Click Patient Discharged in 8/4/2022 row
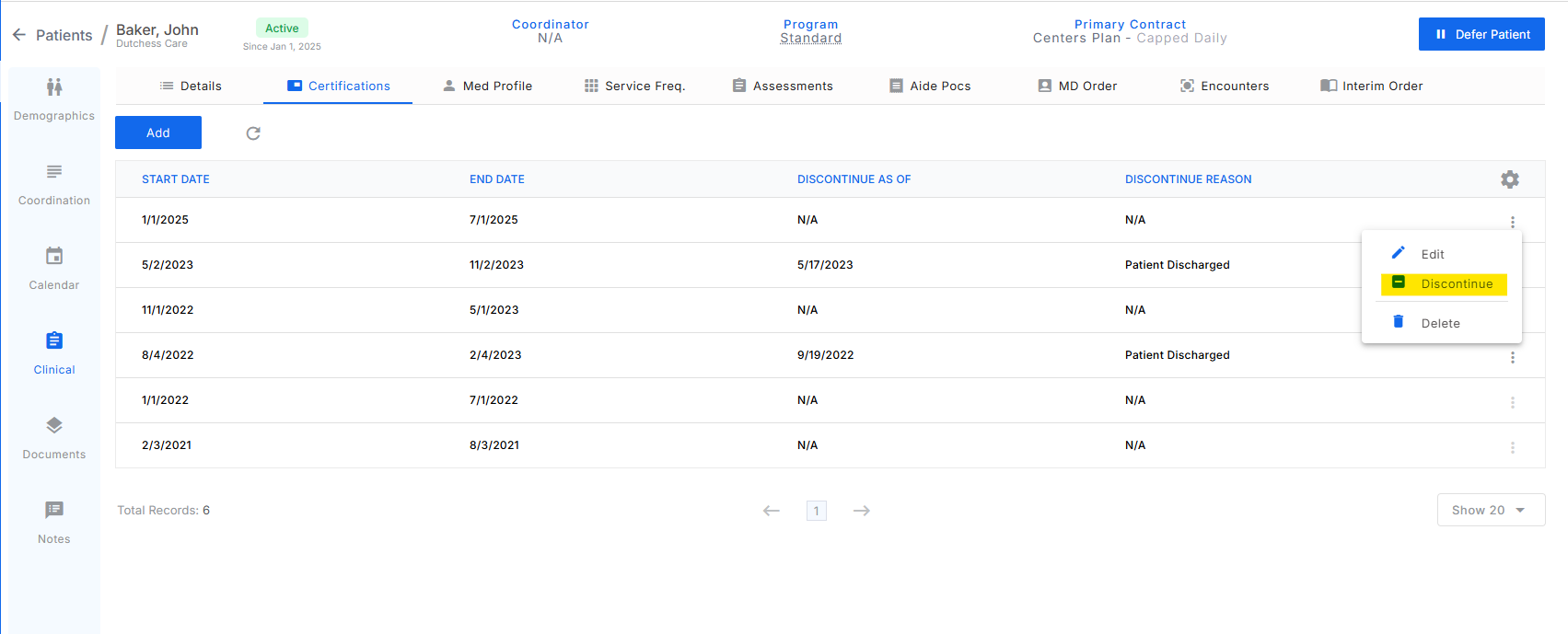 click(x=1178, y=355)
